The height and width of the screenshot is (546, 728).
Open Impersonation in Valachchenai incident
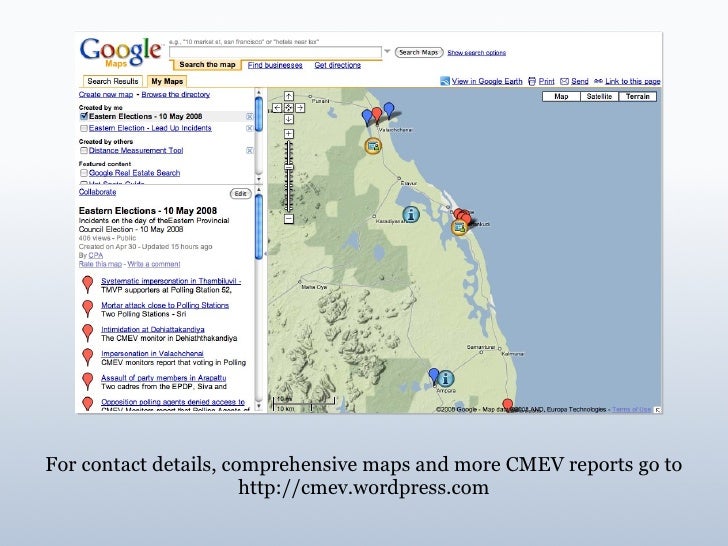(152, 353)
